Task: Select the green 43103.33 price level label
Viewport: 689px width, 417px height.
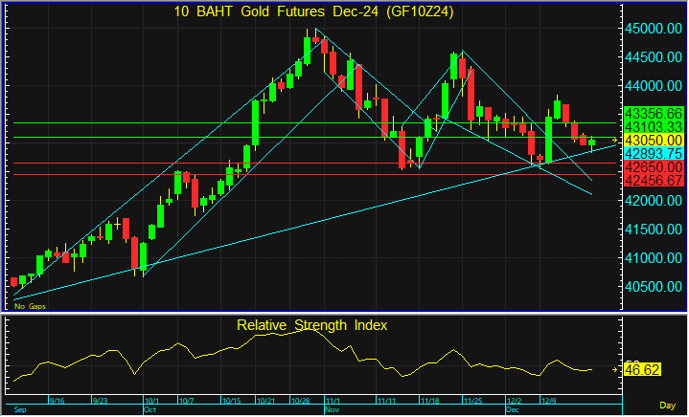Action: 652,128
